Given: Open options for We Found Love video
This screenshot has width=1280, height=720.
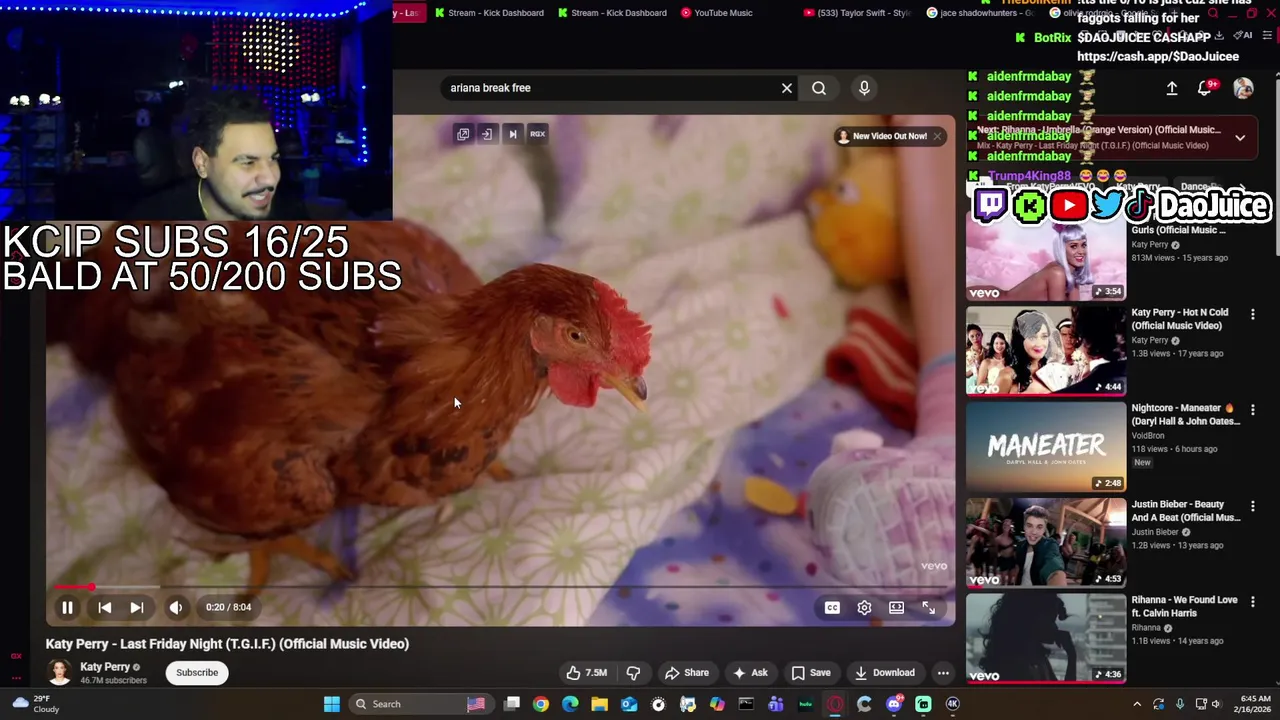Looking at the screenshot, I should click(1252, 602).
